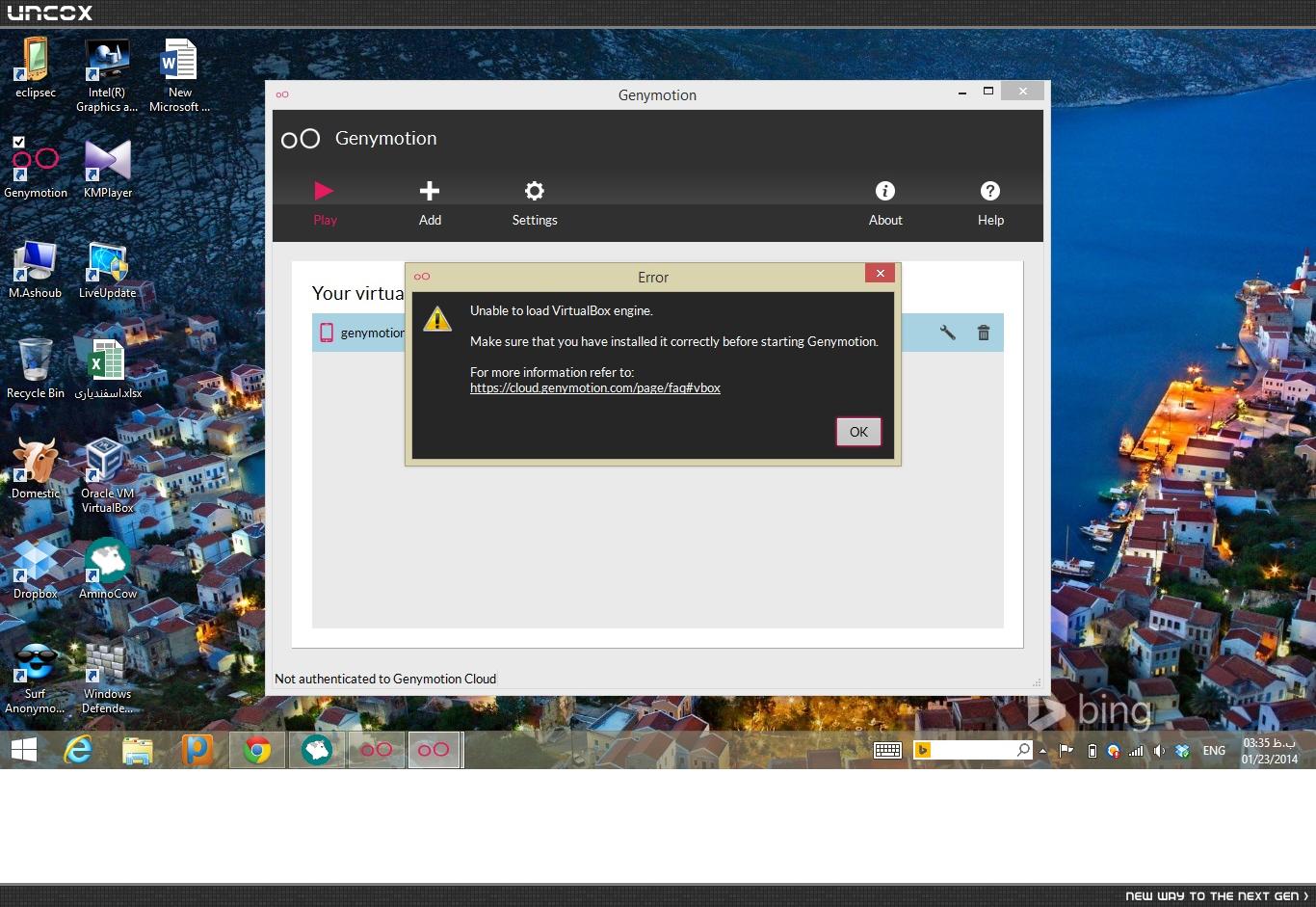
Task: Select the Dropbox desktop shortcut
Action: pyautogui.click(x=36, y=569)
